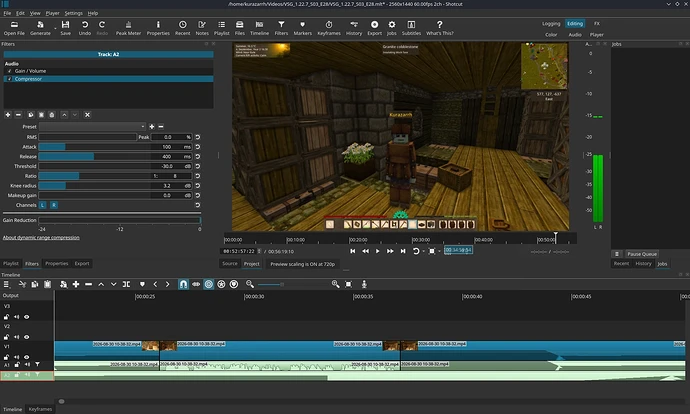Viewport: 690px width, 414px height.
Task: Switch to the Audio layout
Action: point(575,35)
